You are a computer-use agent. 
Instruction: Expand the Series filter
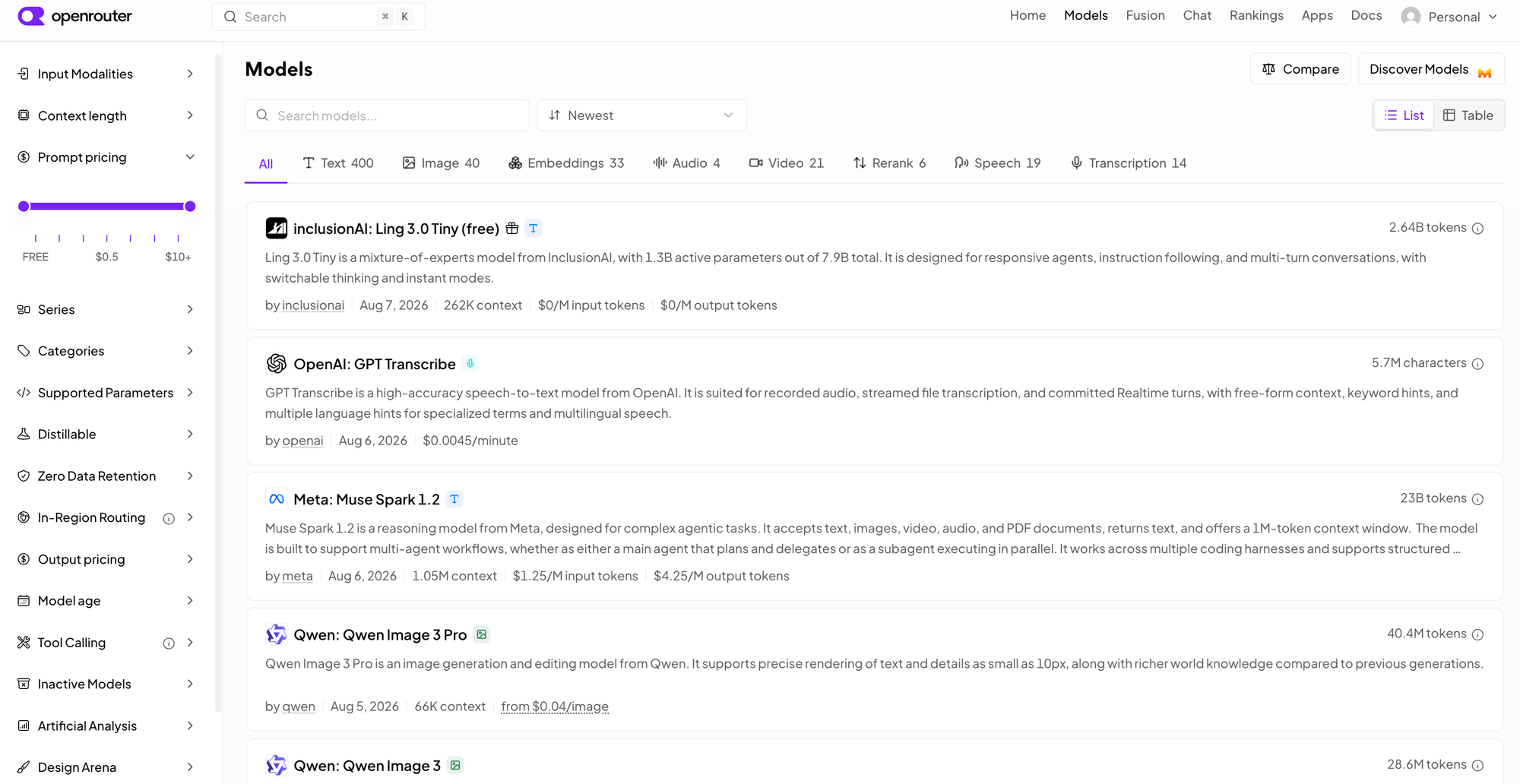click(106, 309)
